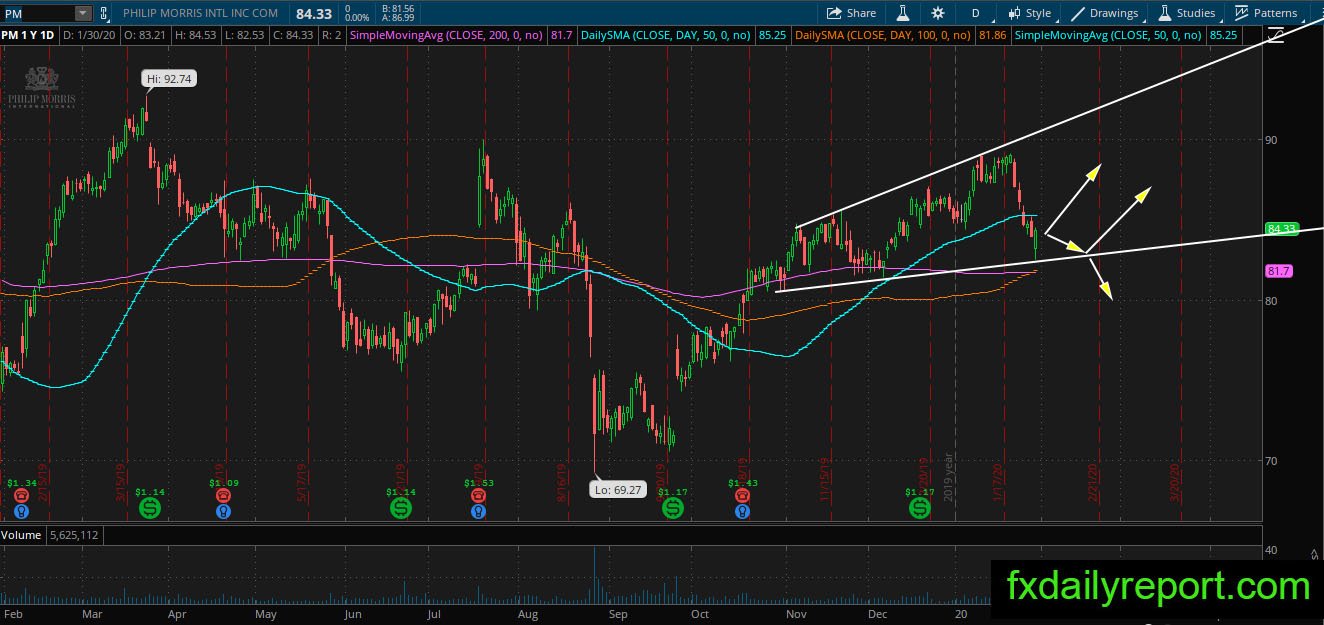Open the symbol selector dropdown arrow

(82, 13)
